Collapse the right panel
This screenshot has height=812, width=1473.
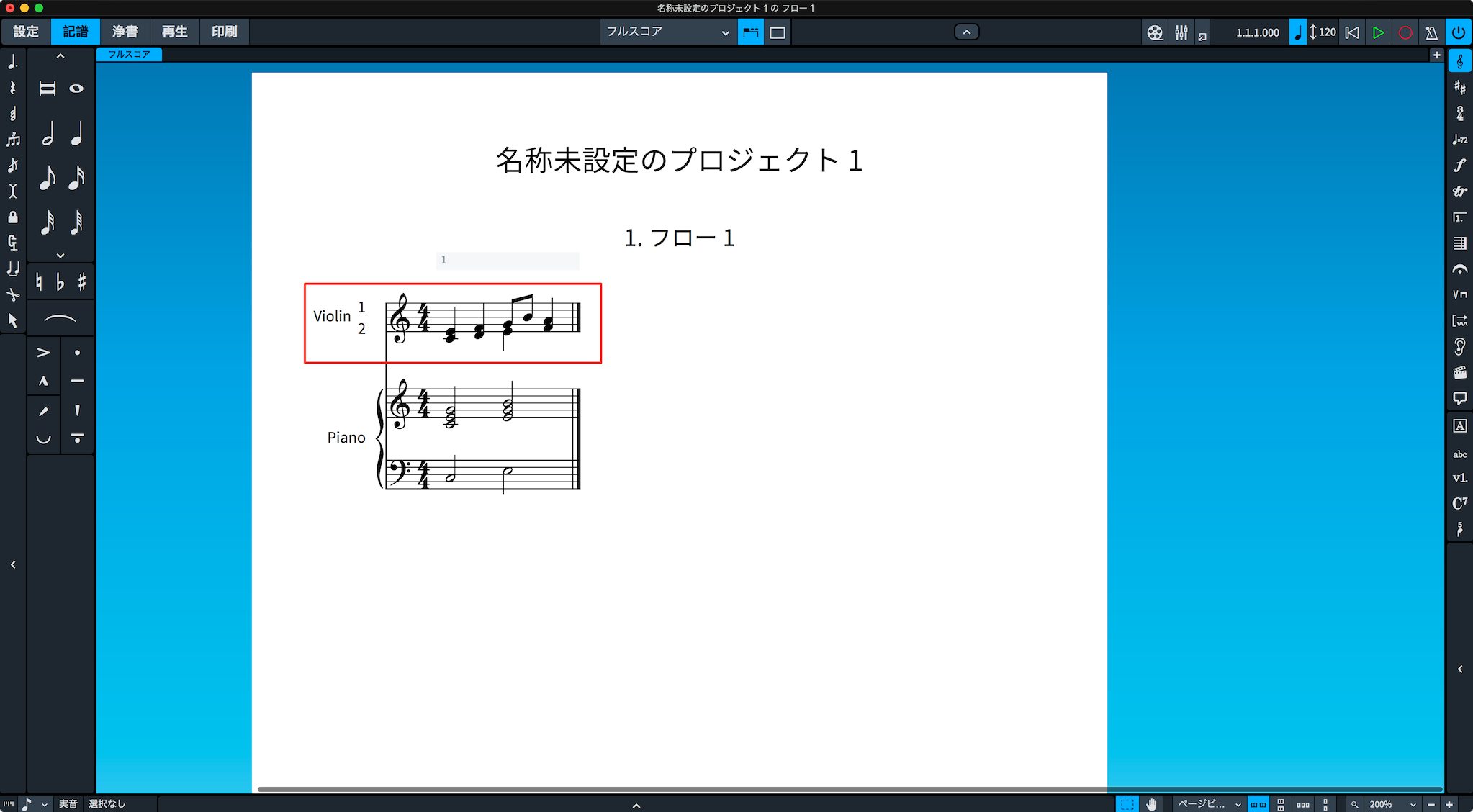tap(1460, 669)
